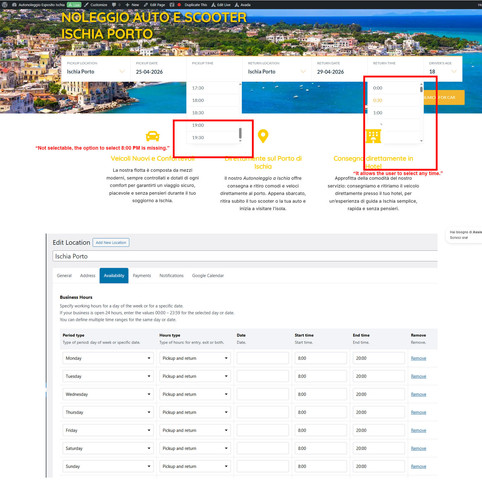Select 18:00 in pickup time list
Viewport: 482px width, 500px height.
(212, 100)
